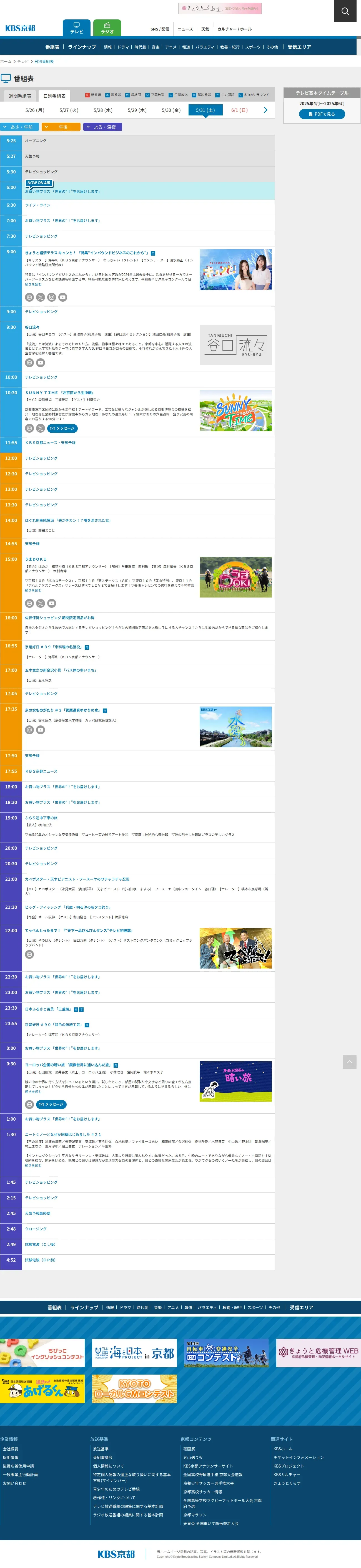The width and height of the screenshot is (361, 1568).
Task: Open website icon for うまDOKI
Action: tap(29, 603)
